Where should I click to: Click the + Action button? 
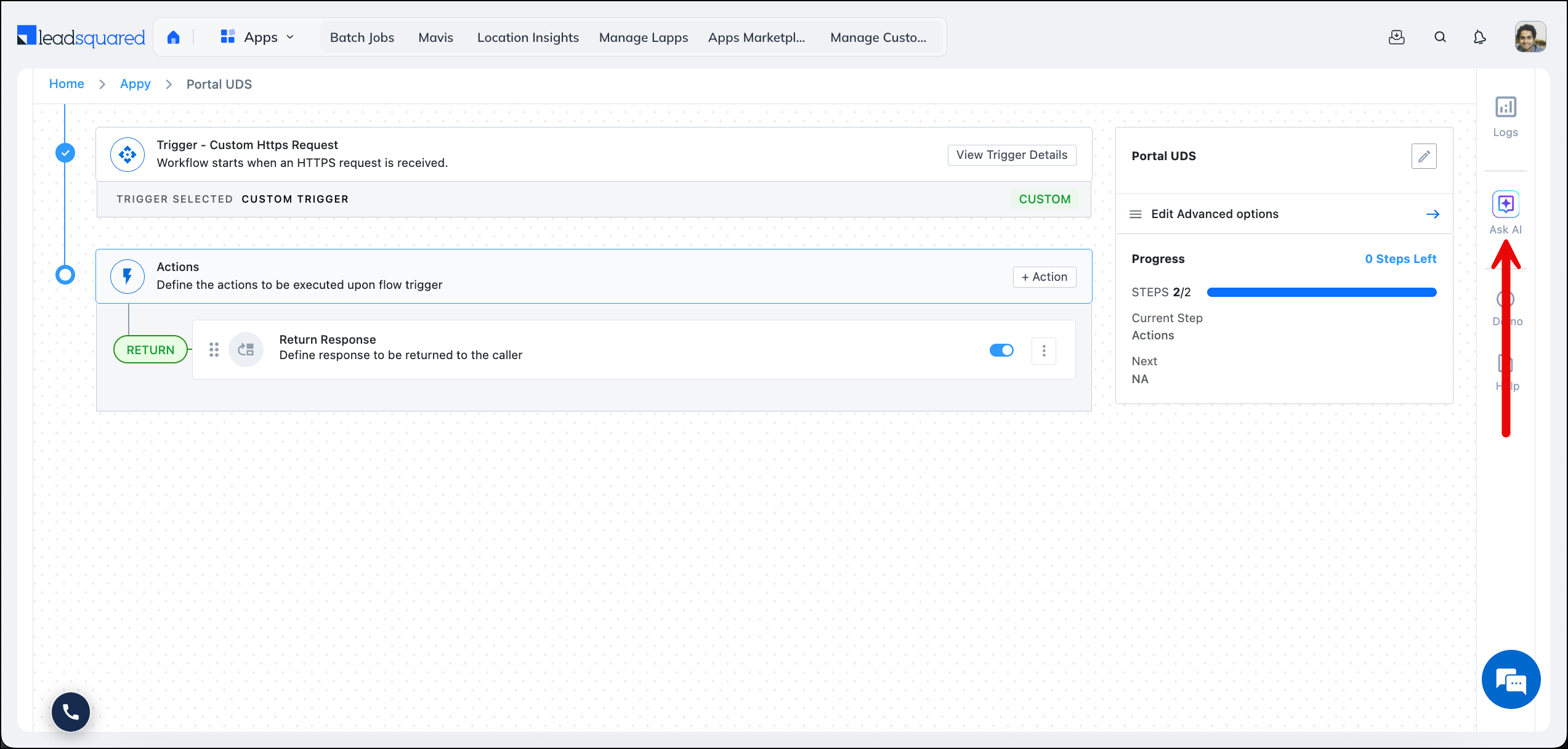(1044, 277)
